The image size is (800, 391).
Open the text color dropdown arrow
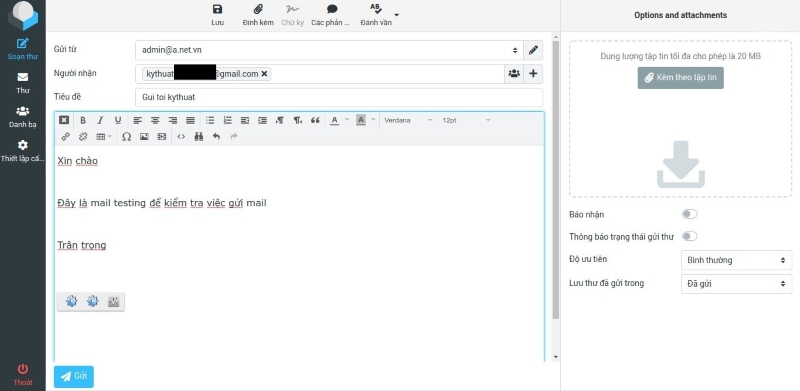(347, 120)
